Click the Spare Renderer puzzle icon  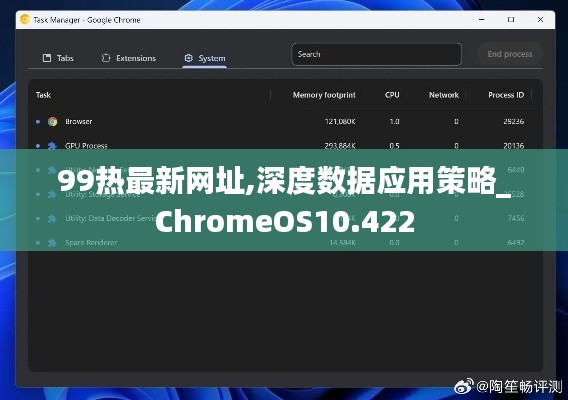(53, 242)
